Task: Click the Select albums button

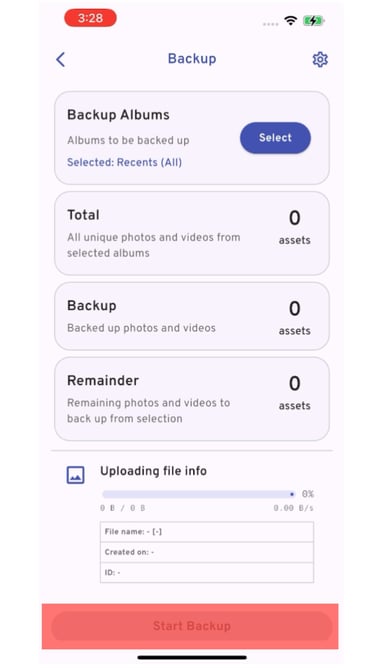Action: click(275, 138)
